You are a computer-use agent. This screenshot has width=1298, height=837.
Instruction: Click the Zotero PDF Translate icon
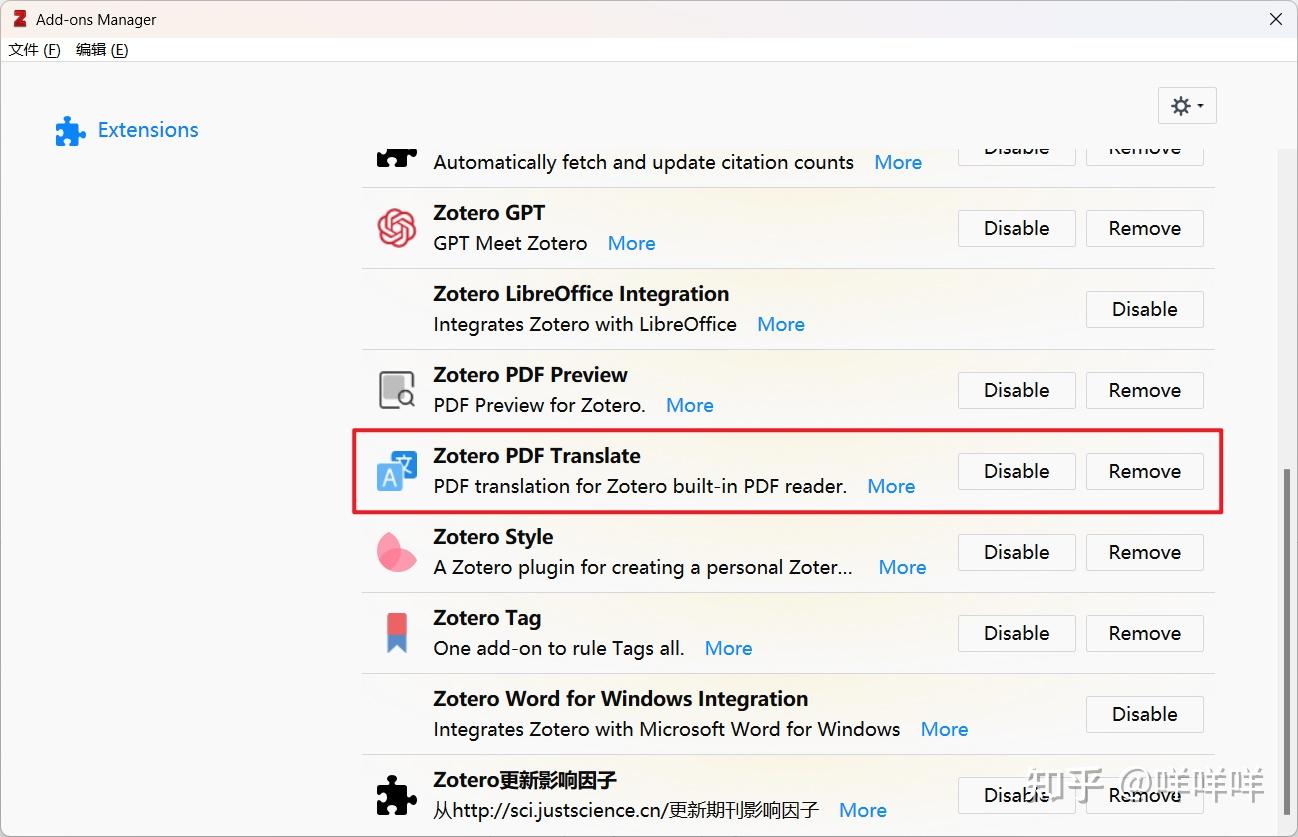397,471
